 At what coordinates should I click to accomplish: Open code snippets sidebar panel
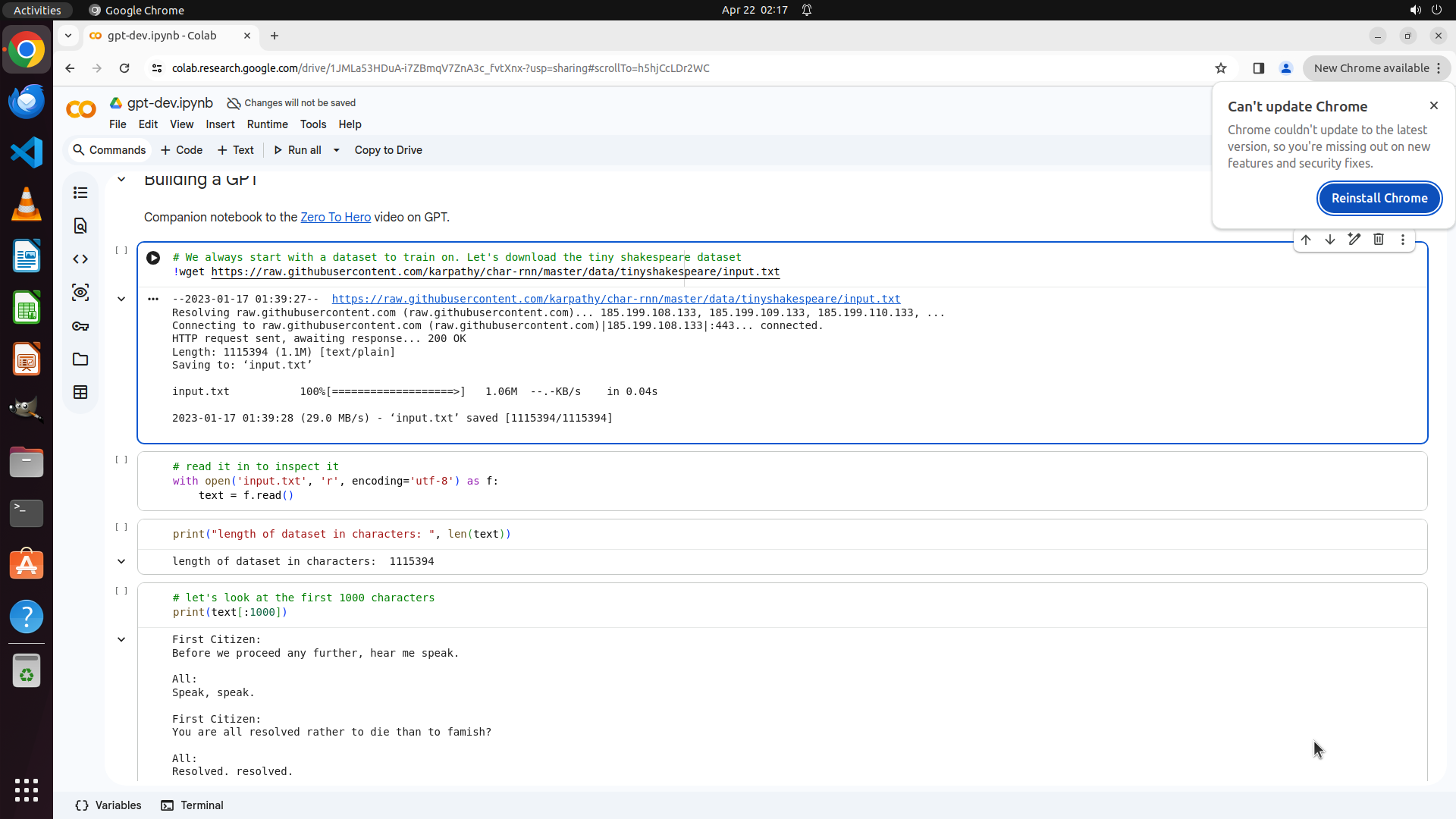pyautogui.click(x=80, y=259)
